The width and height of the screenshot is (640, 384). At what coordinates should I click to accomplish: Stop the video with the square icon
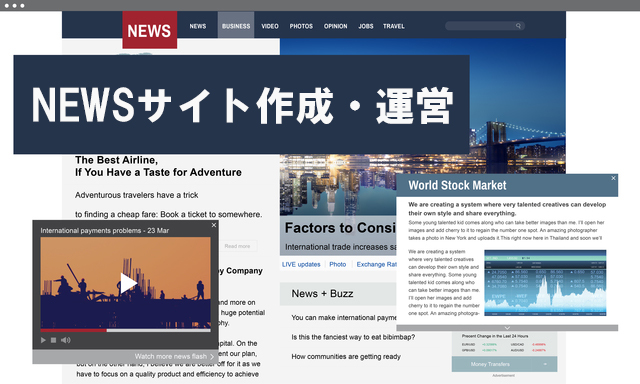point(53,340)
